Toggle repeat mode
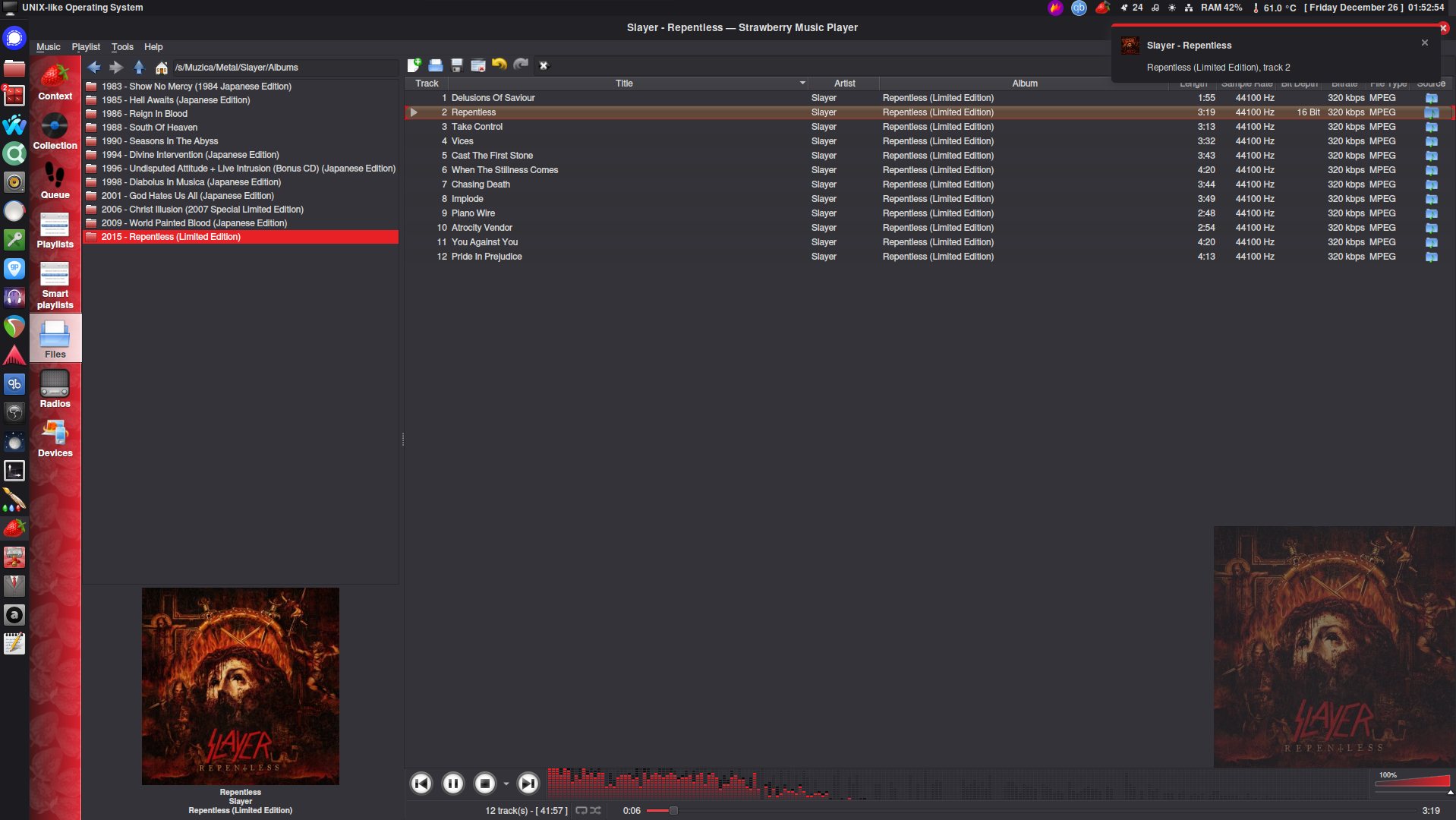Image resolution: width=1456 pixels, height=820 pixels. click(581, 810)
